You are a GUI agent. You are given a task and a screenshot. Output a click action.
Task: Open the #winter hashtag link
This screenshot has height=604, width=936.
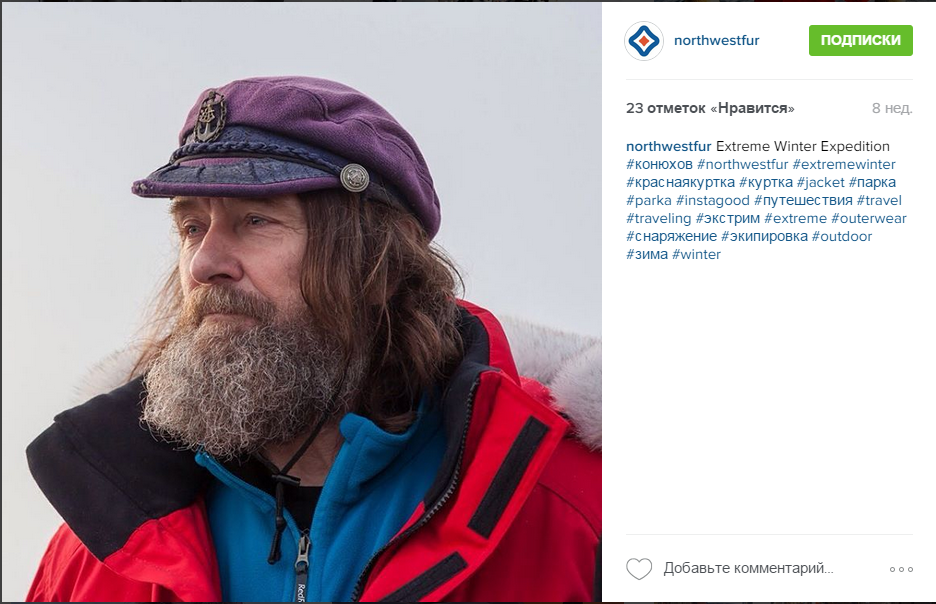coord(696,254)
